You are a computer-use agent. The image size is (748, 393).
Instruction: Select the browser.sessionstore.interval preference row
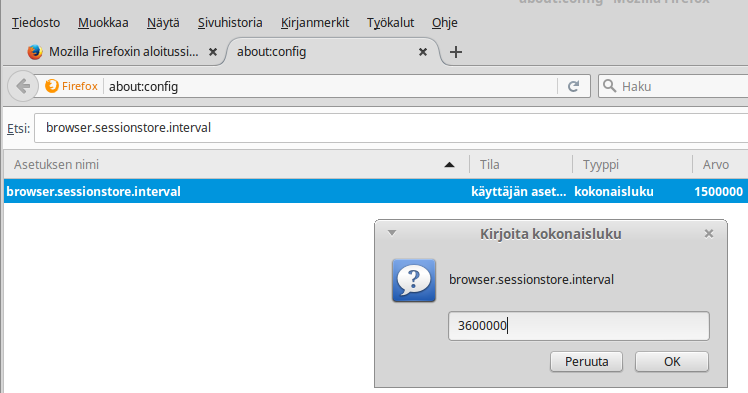tap(376, 191)
